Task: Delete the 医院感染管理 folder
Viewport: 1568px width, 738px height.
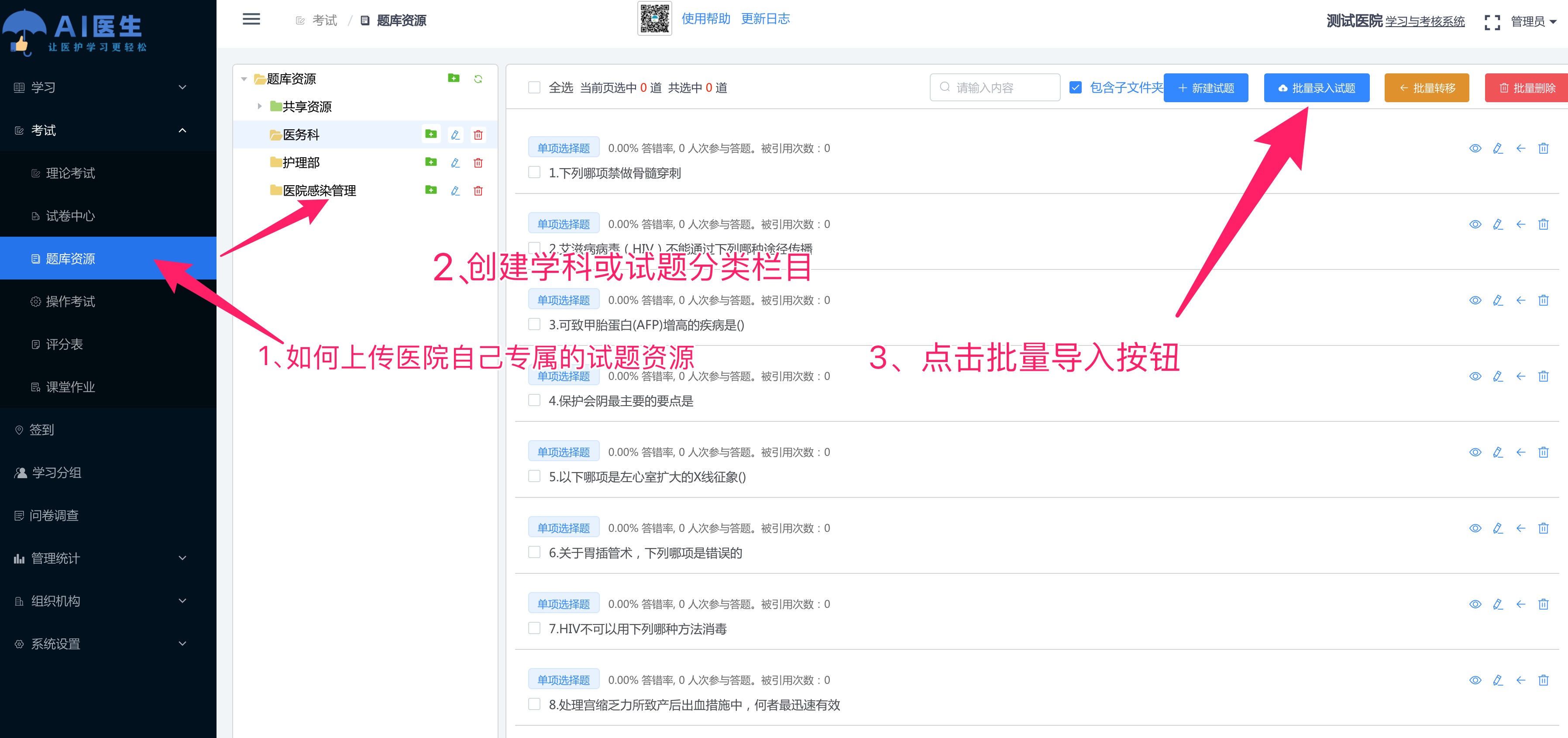Action: [478, 190]
